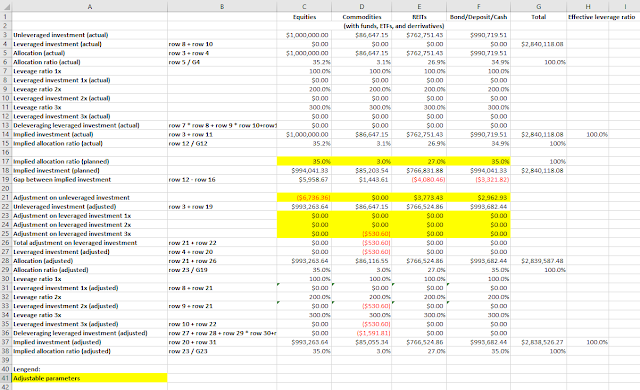Select yellow 3.0% planned Commodities cell
Image resolution: width=640 pixels, height=390 pixels.
coord(362,162)
